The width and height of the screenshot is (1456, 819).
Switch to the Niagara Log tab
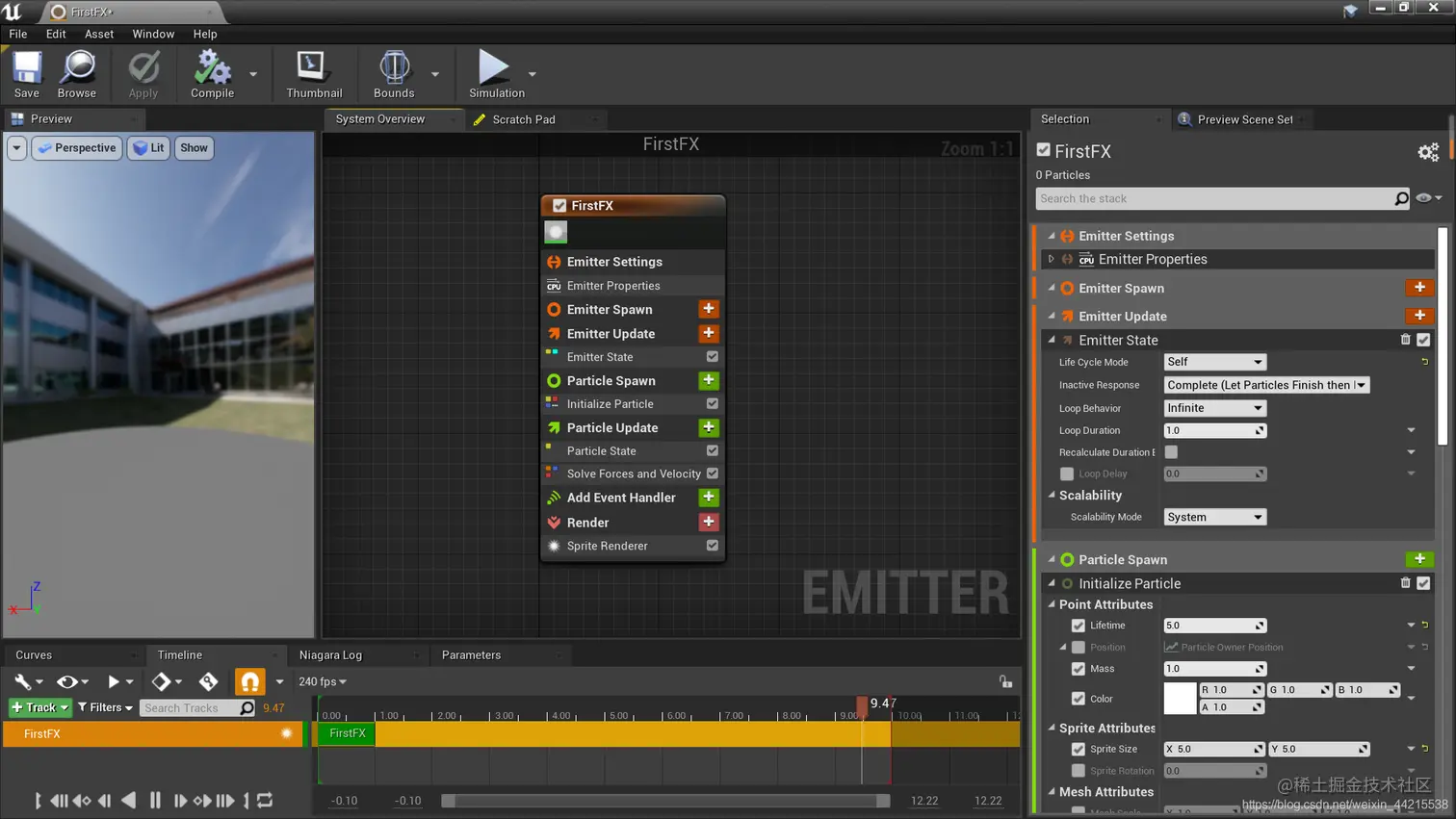coord(330,655)
